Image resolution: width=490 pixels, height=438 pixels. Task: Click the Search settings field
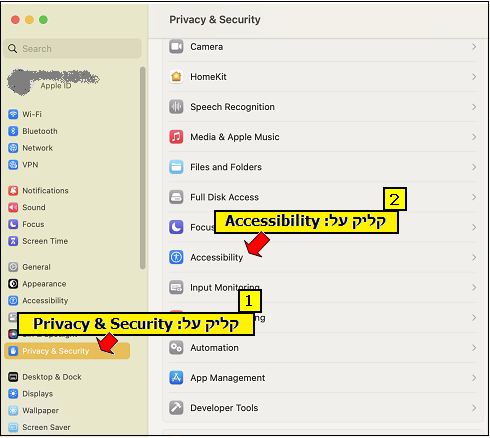click(73, 48)
